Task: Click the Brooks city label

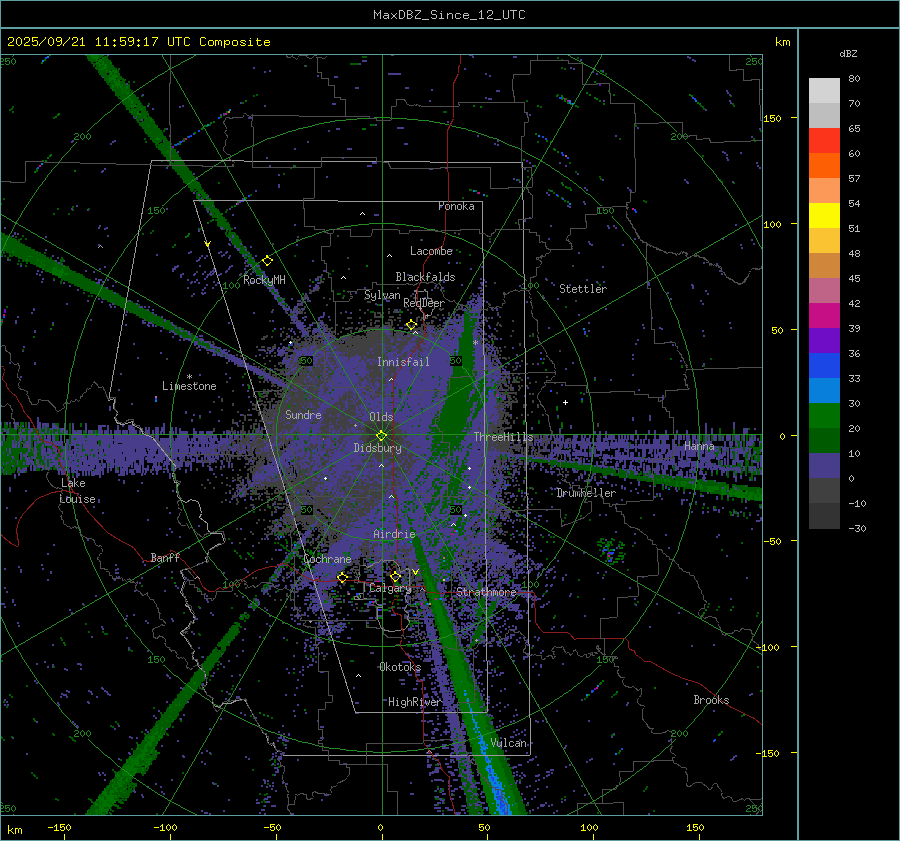Action: point(711,700)
